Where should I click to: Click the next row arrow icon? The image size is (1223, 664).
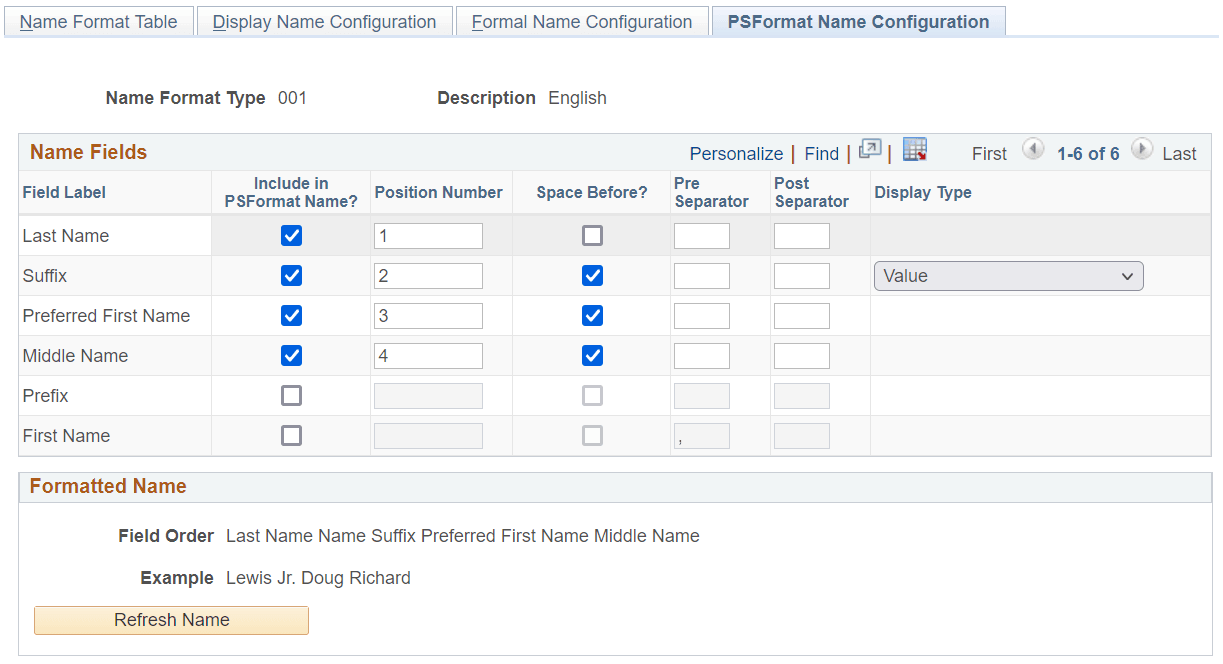(x=1141, y=150)
